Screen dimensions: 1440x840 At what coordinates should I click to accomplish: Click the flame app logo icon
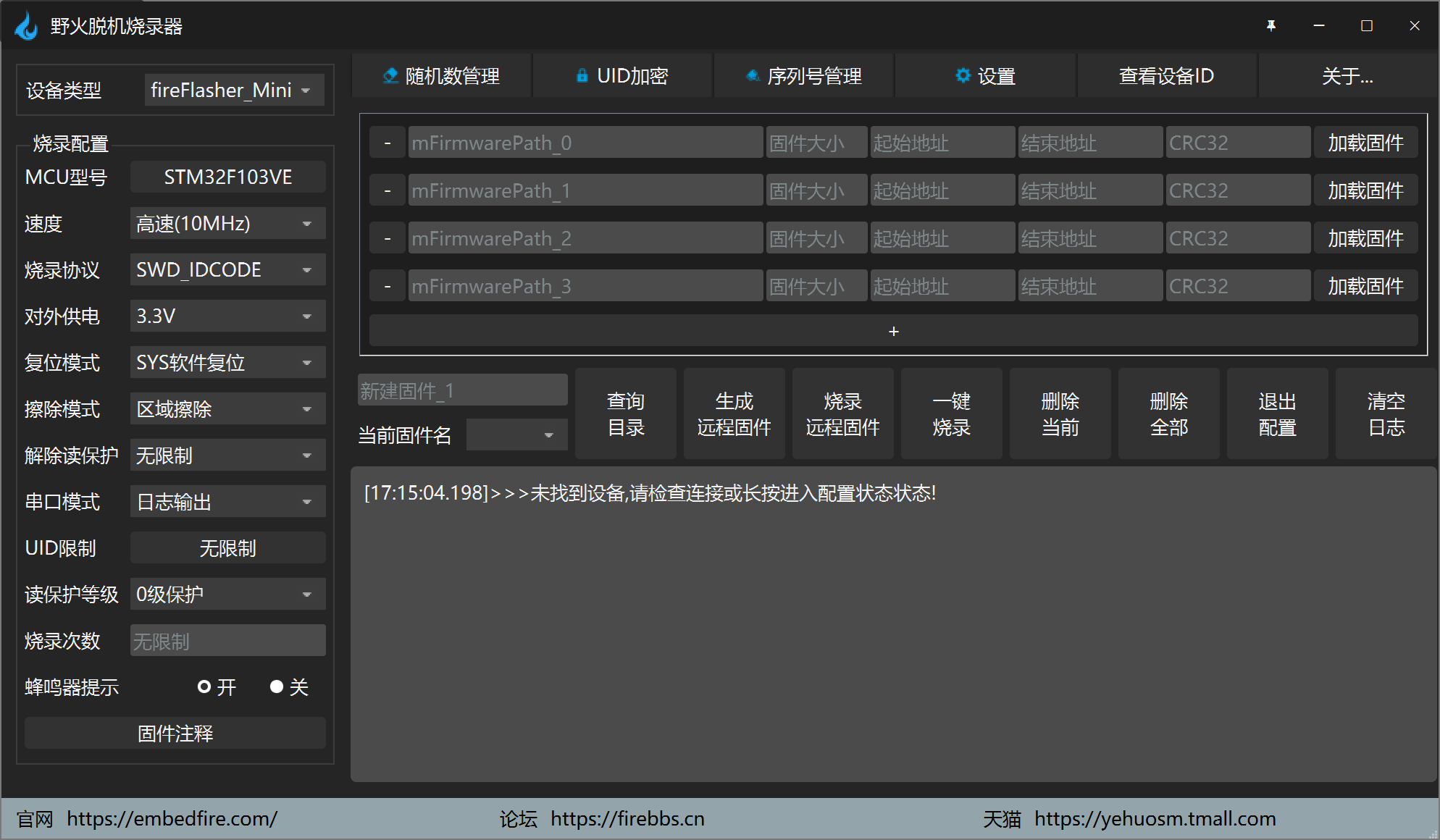click(26, 26)
